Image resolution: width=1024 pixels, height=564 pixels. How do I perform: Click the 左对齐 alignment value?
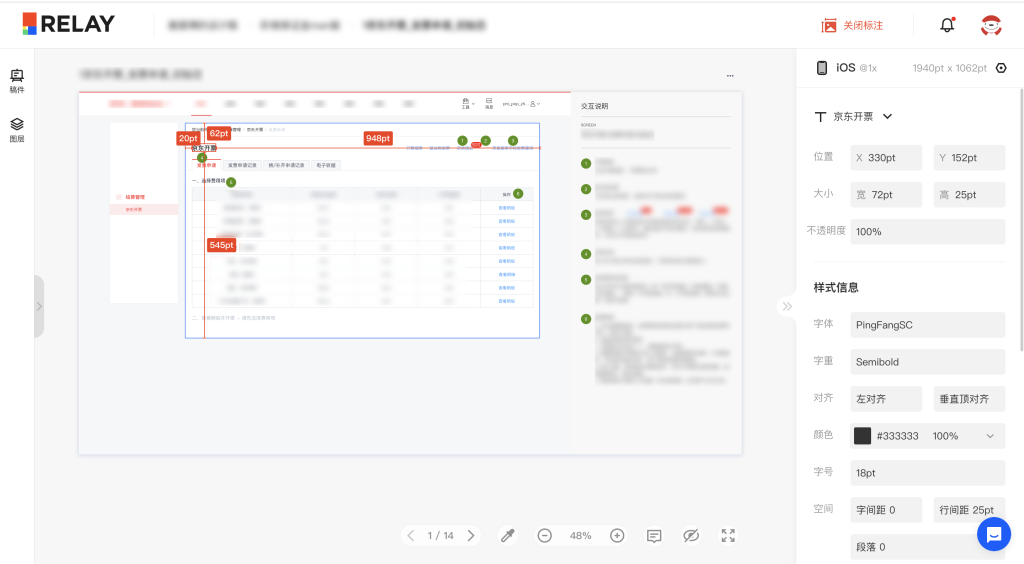point(886,399)
